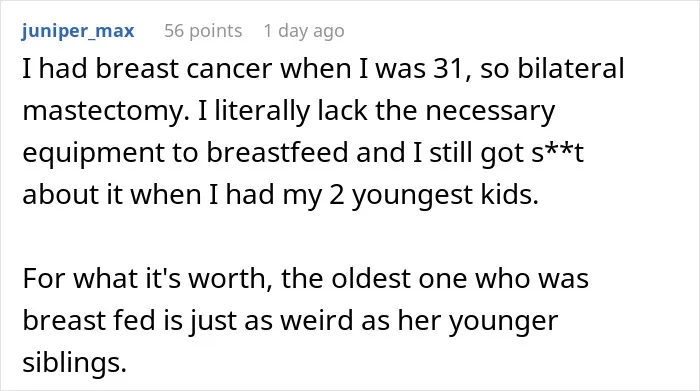Click the word siblings on the last line
700x391 pixels.
(x=75, y=362)
